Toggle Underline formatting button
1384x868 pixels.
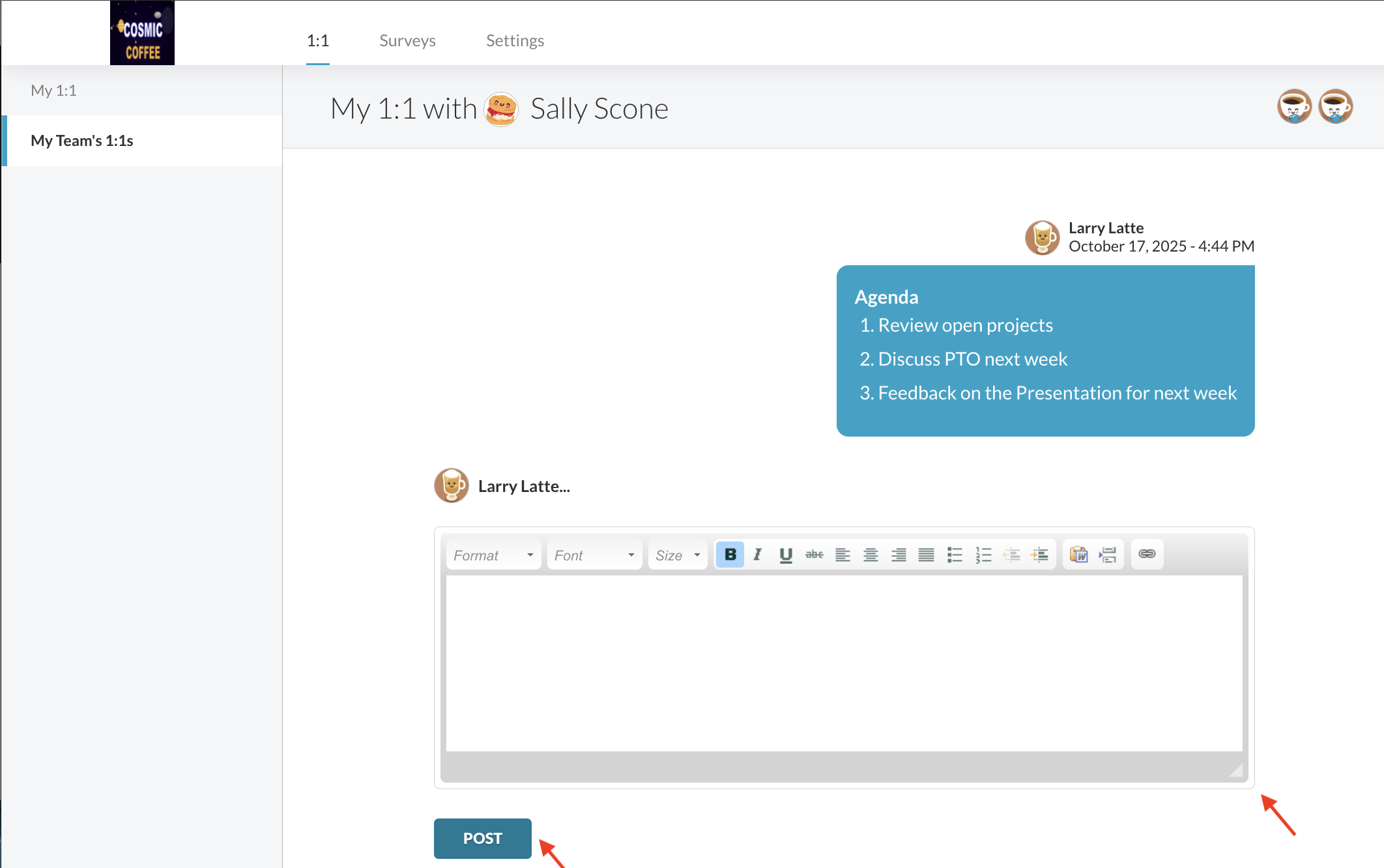[x=786, y=555]
